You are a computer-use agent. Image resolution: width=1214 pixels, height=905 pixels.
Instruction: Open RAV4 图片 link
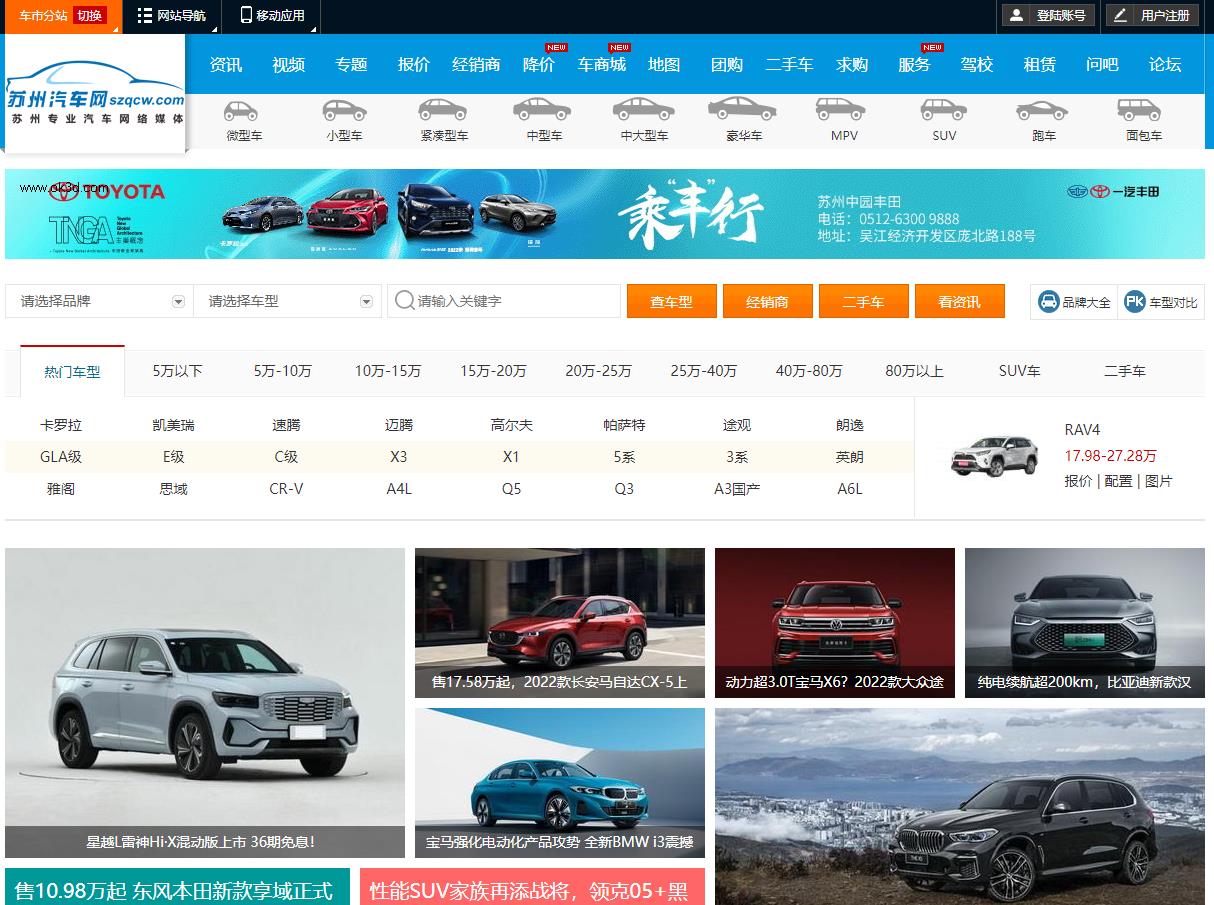(x=1159, y=481)
